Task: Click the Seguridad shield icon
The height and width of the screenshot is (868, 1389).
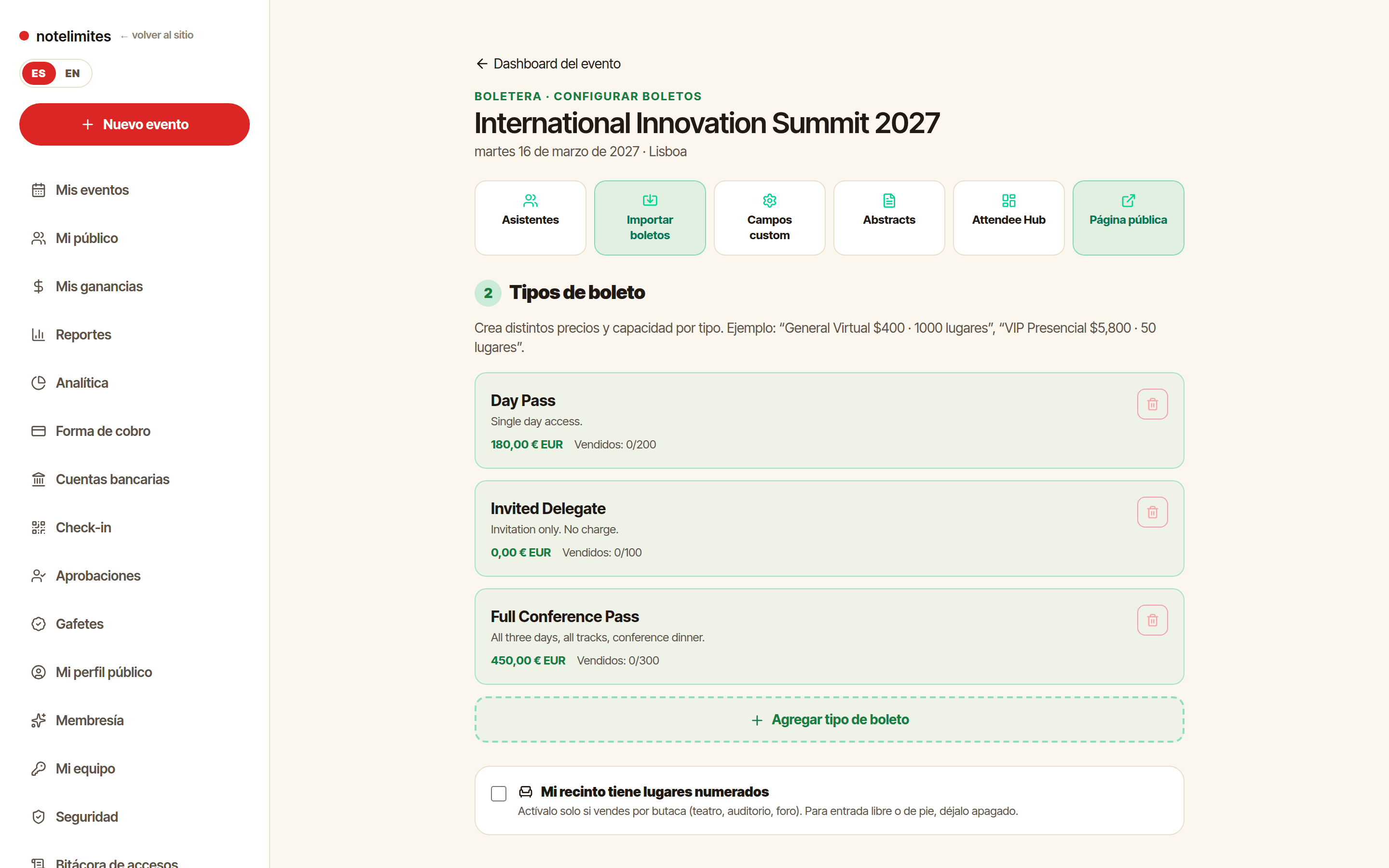Action: coord(39,817)
